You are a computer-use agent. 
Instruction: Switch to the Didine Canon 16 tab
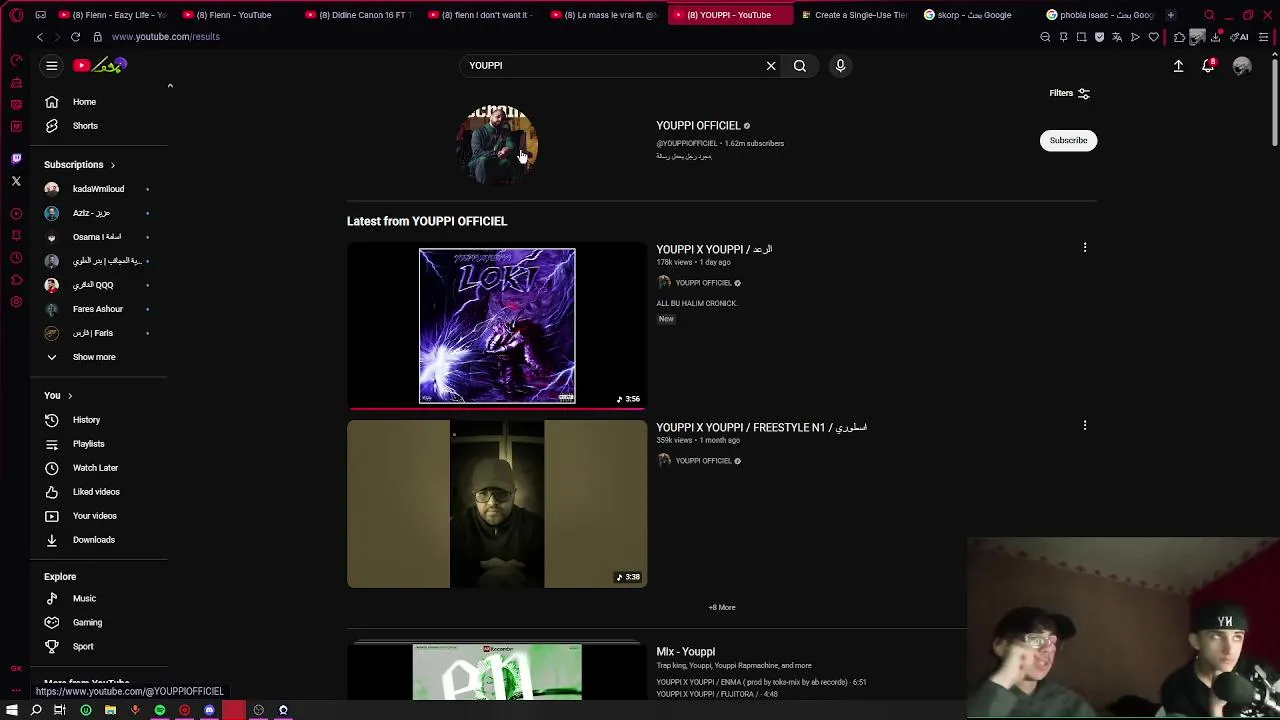click(x=360, y=15)
